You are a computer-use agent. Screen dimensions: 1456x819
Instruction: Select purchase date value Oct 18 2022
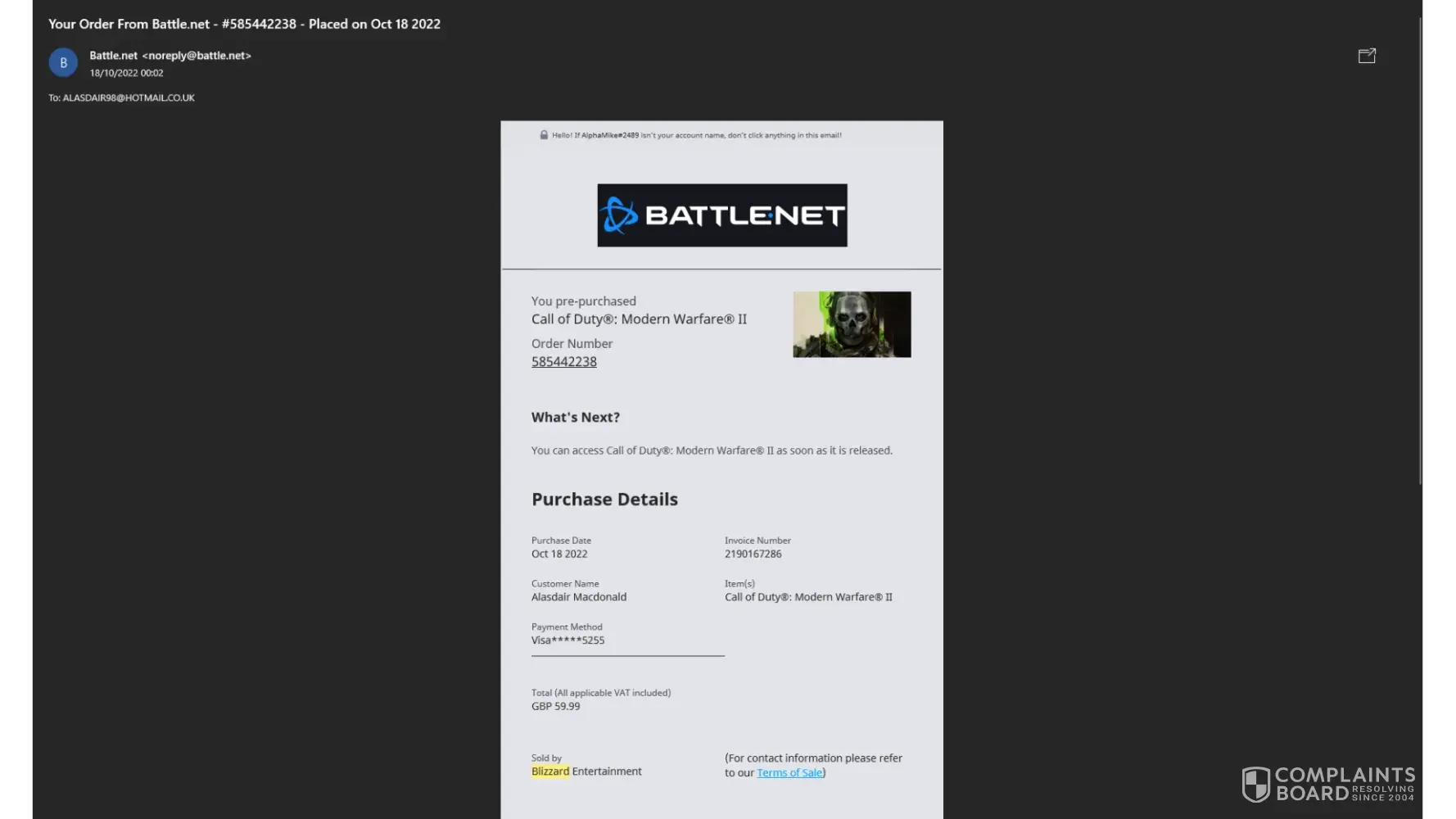coord(559,554)
